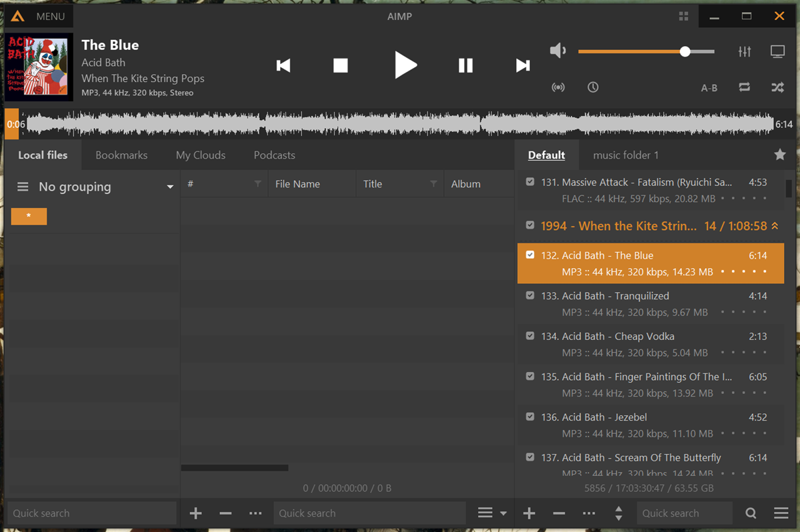
Task: Open filter on the # column
Action: tap(258, 184)
